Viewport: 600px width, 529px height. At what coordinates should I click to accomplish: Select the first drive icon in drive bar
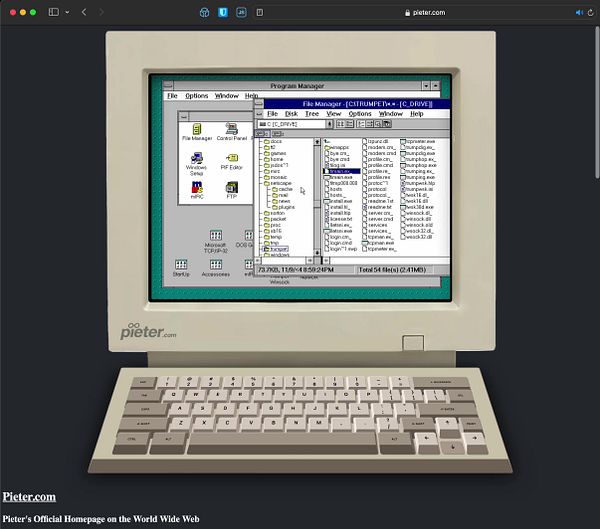click(x=262, y=134)
